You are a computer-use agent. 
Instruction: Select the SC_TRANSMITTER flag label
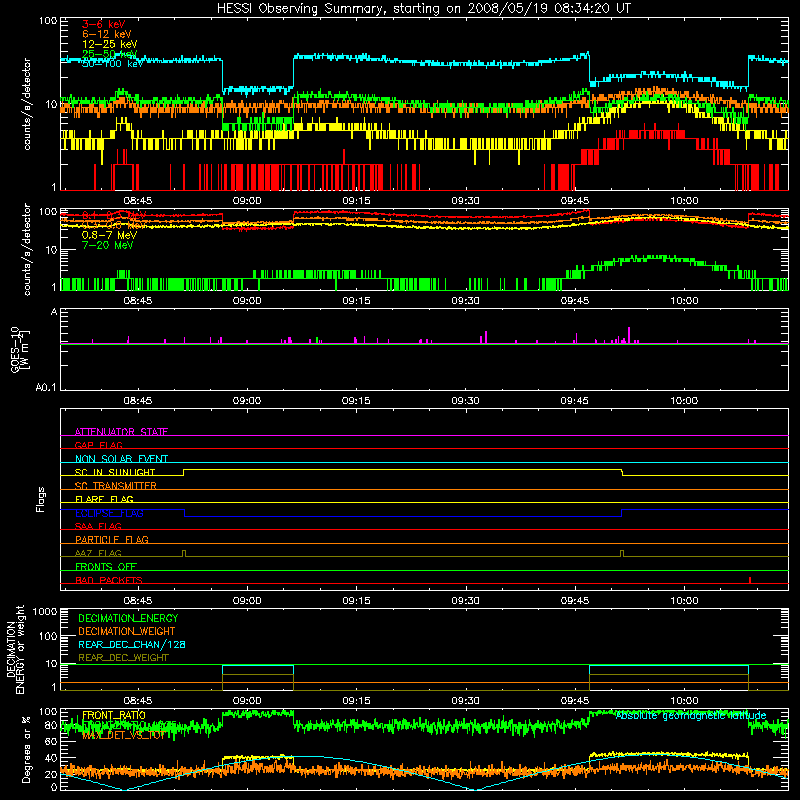pyautogui.click(x=116, y=486)
